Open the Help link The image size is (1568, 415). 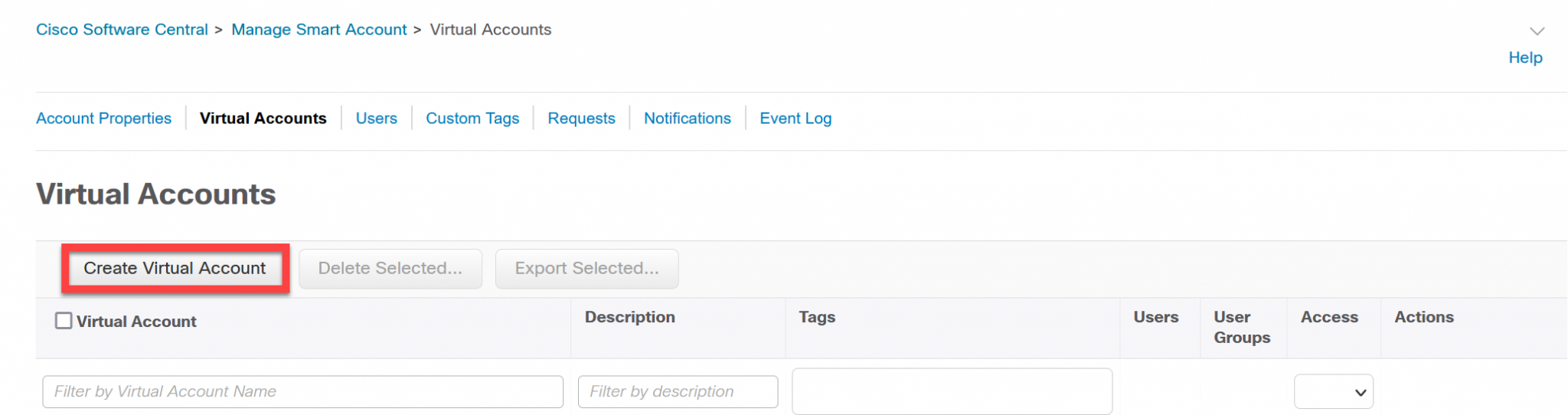coord(1525,58)
